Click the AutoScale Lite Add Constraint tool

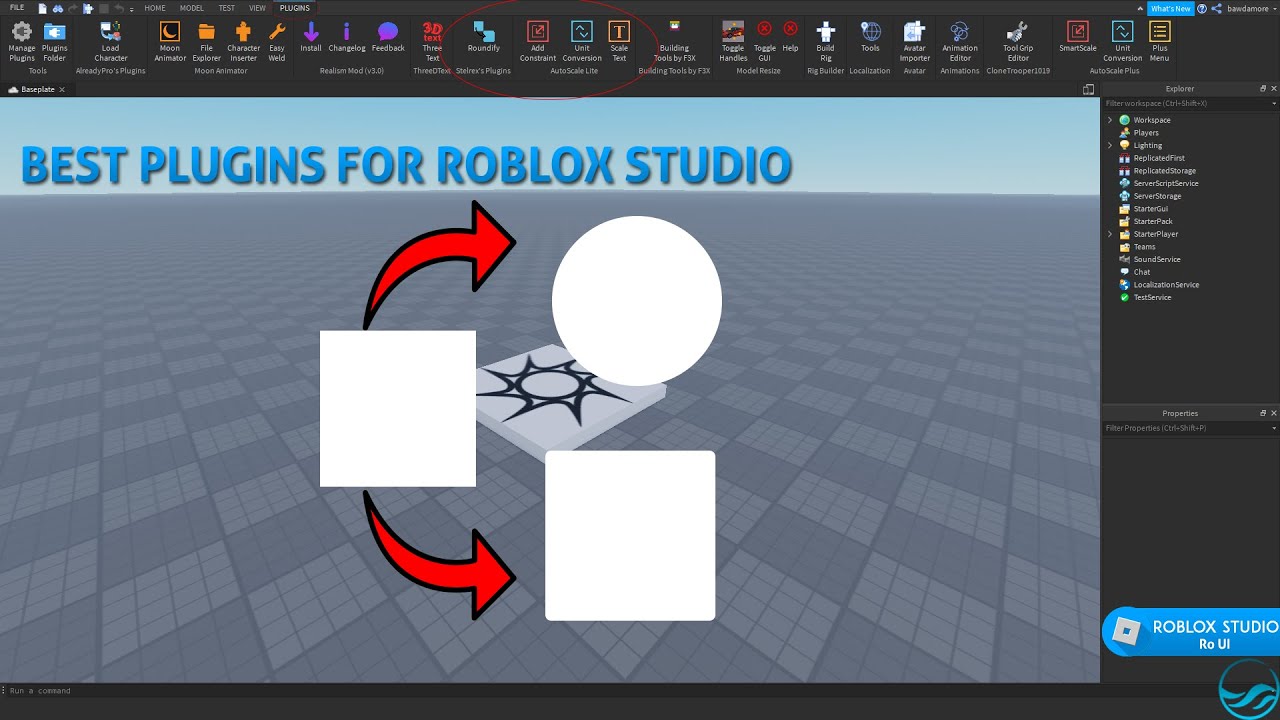pyautogui.click(x=538, y=42)
